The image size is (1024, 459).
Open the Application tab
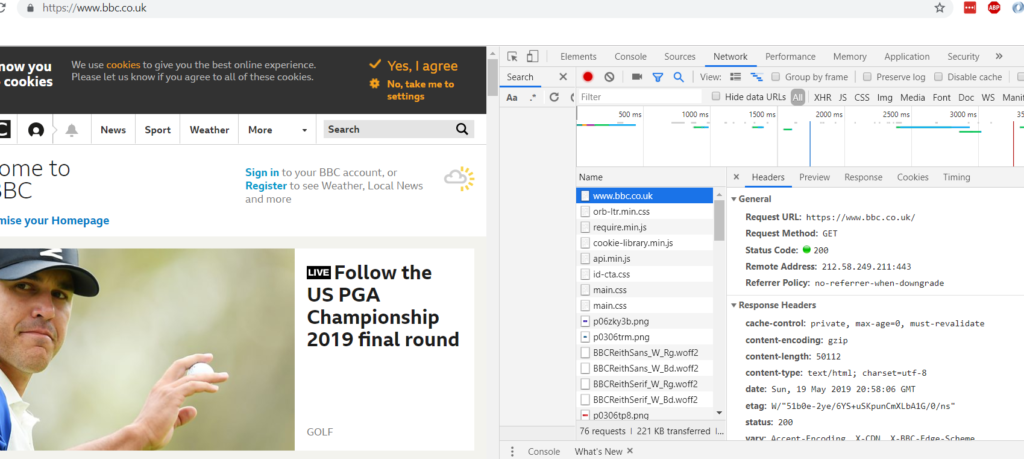pyautogui.click(x=906, y=57)
